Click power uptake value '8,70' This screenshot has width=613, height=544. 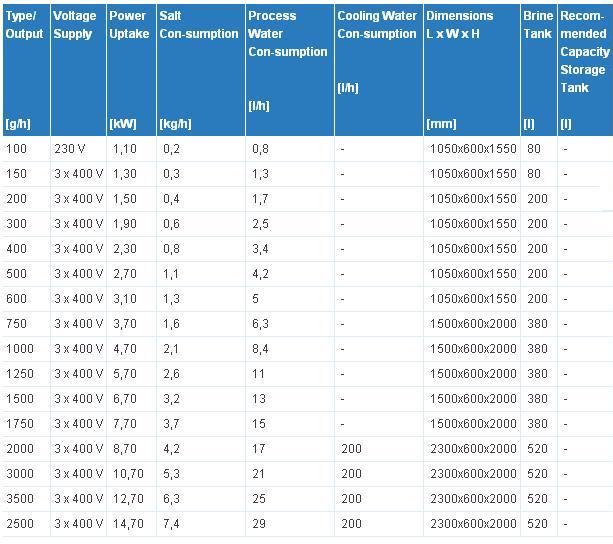tap(125, 449)
